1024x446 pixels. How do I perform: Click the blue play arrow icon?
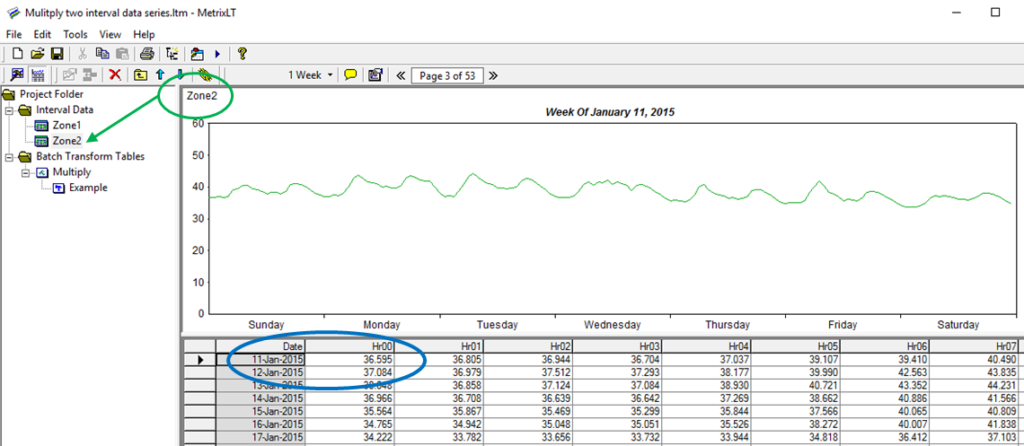217,53
